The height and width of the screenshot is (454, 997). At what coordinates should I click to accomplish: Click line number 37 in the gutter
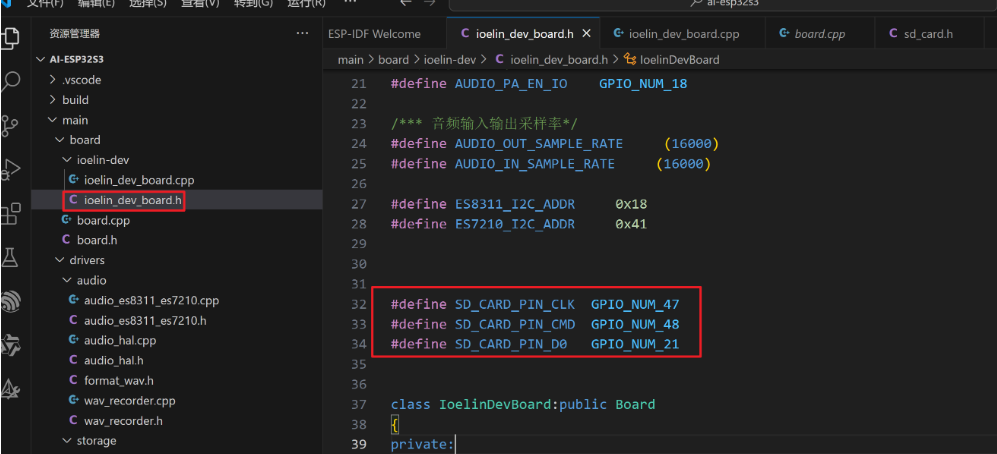pyautogui.click(x=358, y=404)
